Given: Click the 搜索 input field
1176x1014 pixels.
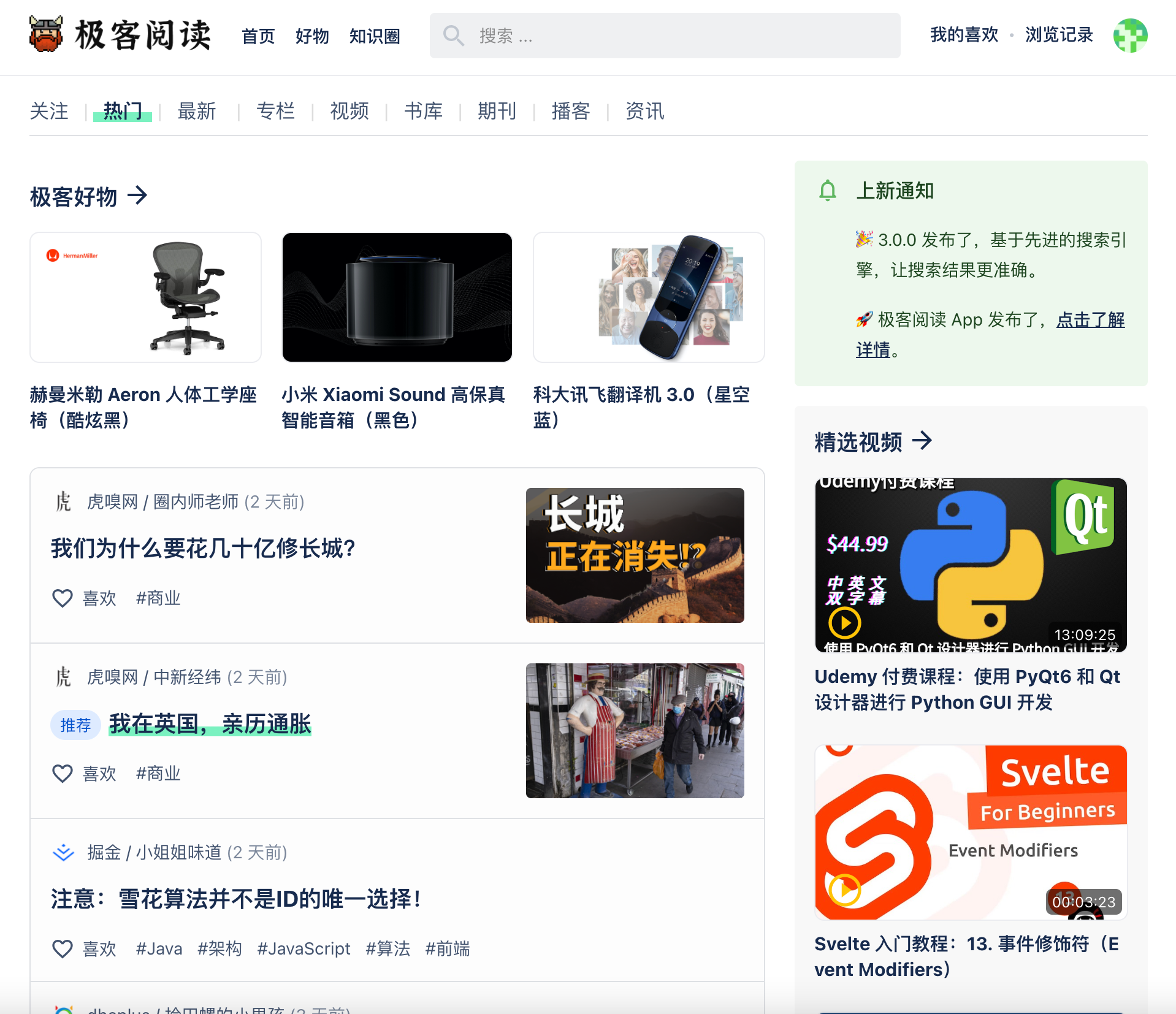Looking at the screenshot, I should coord(665,36).
